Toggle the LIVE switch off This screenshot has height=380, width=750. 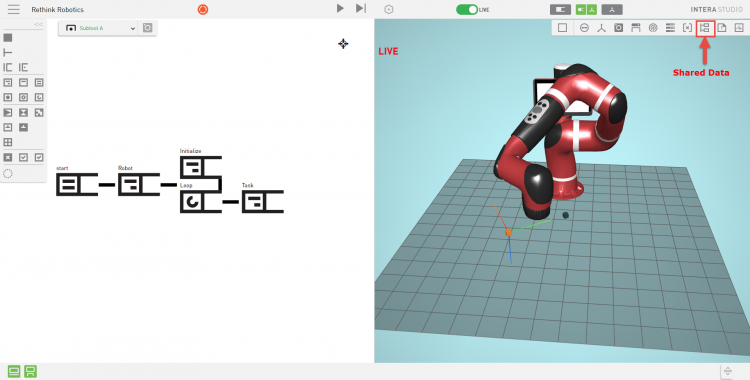(467, 10)
